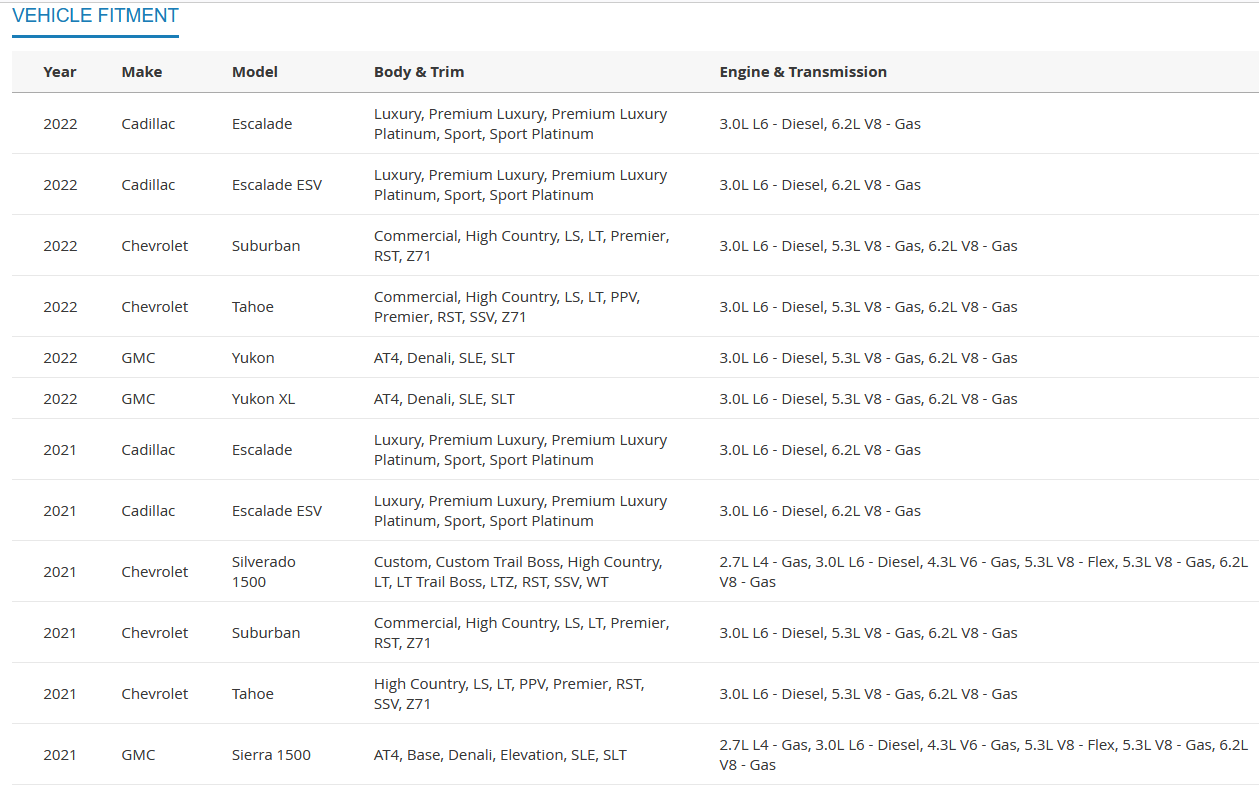Screen dimensions: 1259x786
Task: Click the Model column header
Action: click(255, 72)
